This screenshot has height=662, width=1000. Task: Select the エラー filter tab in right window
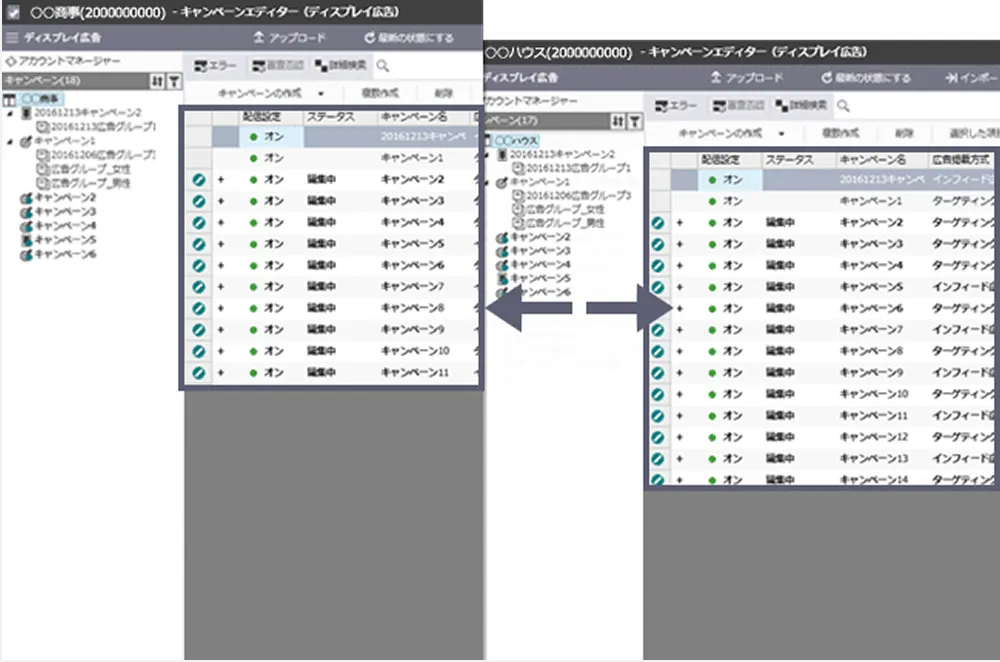[675, 105]
